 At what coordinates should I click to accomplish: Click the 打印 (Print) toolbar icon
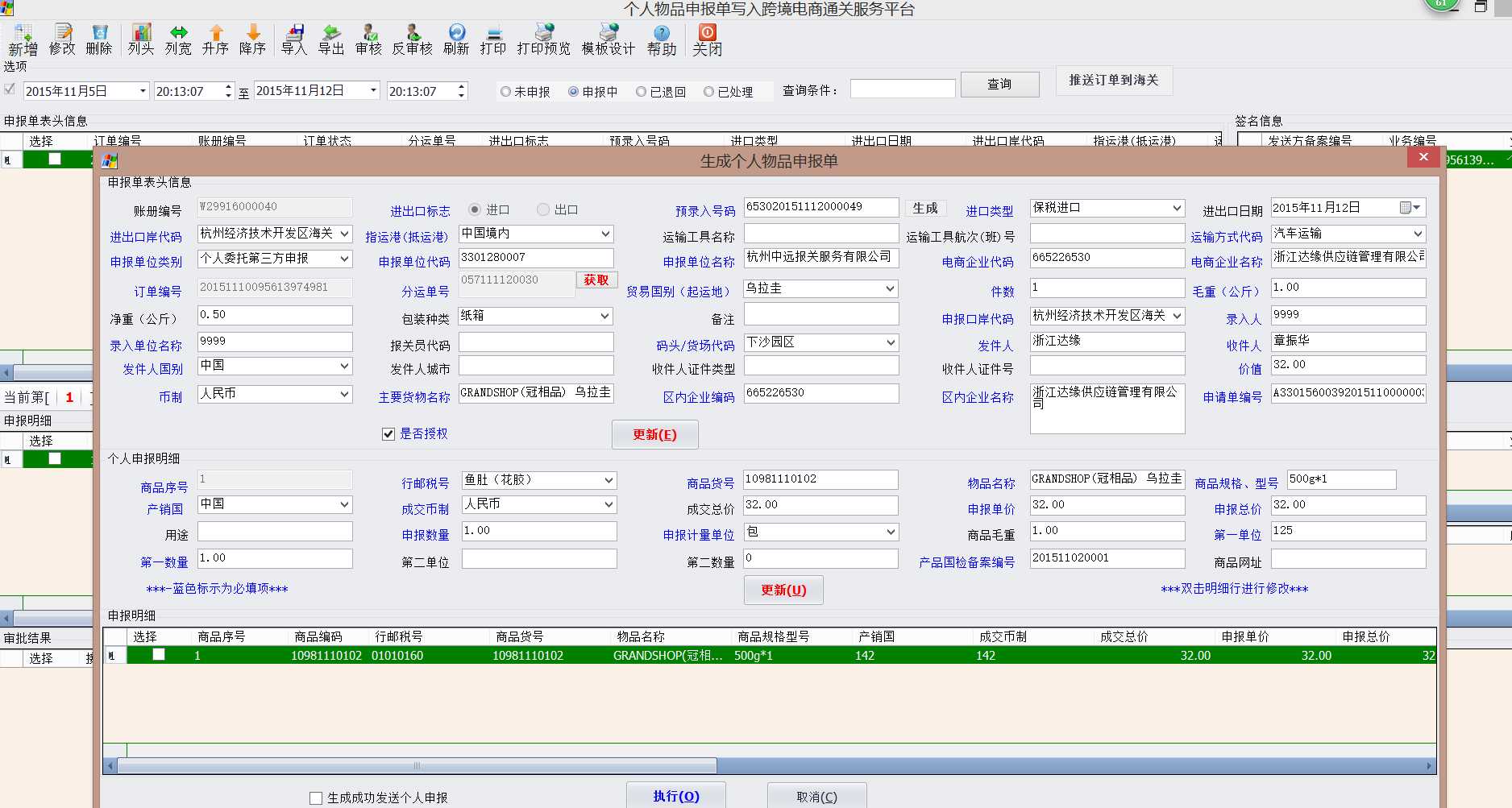(493, 39)
